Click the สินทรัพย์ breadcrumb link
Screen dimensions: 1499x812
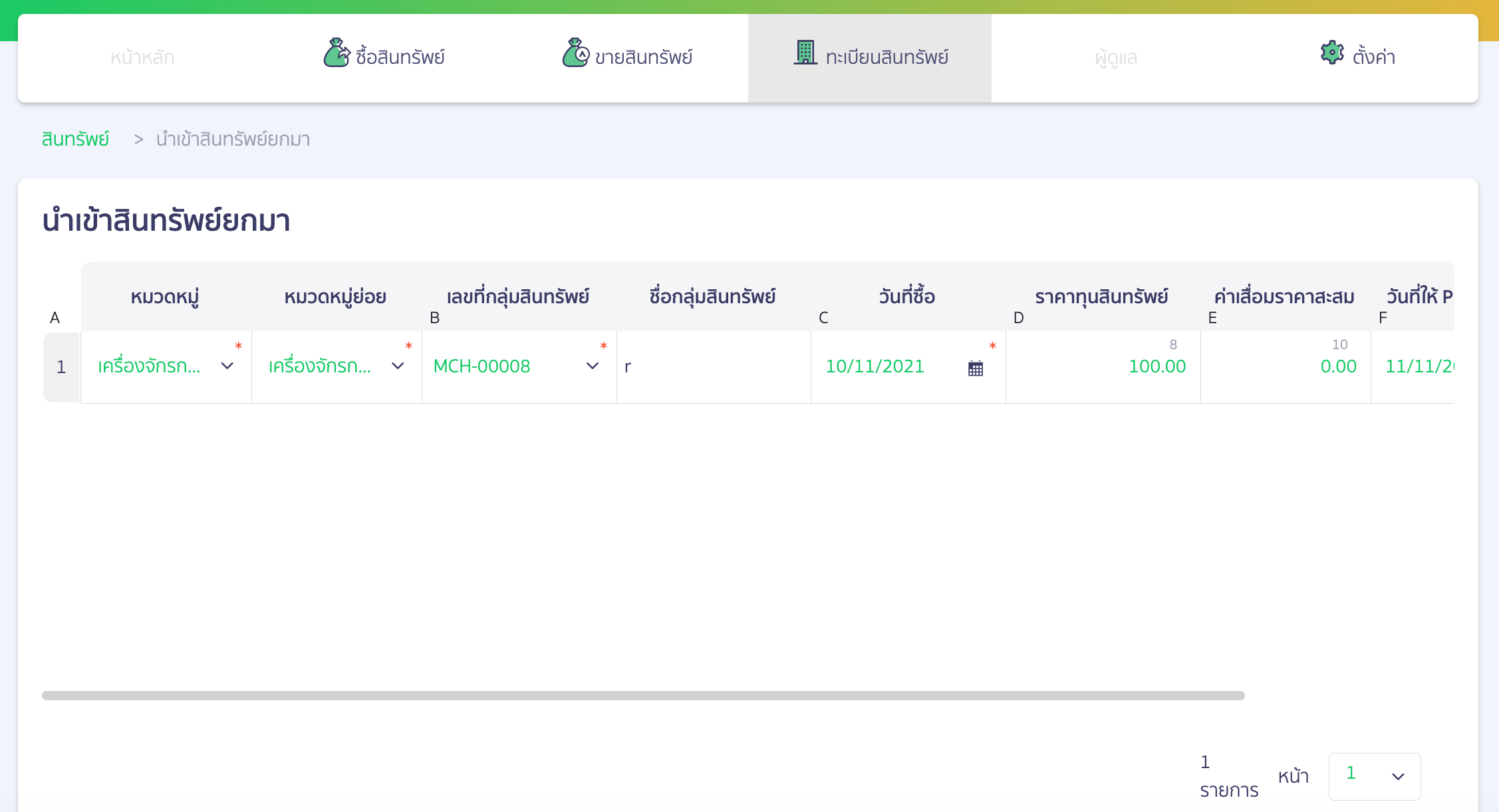(75, 139)
